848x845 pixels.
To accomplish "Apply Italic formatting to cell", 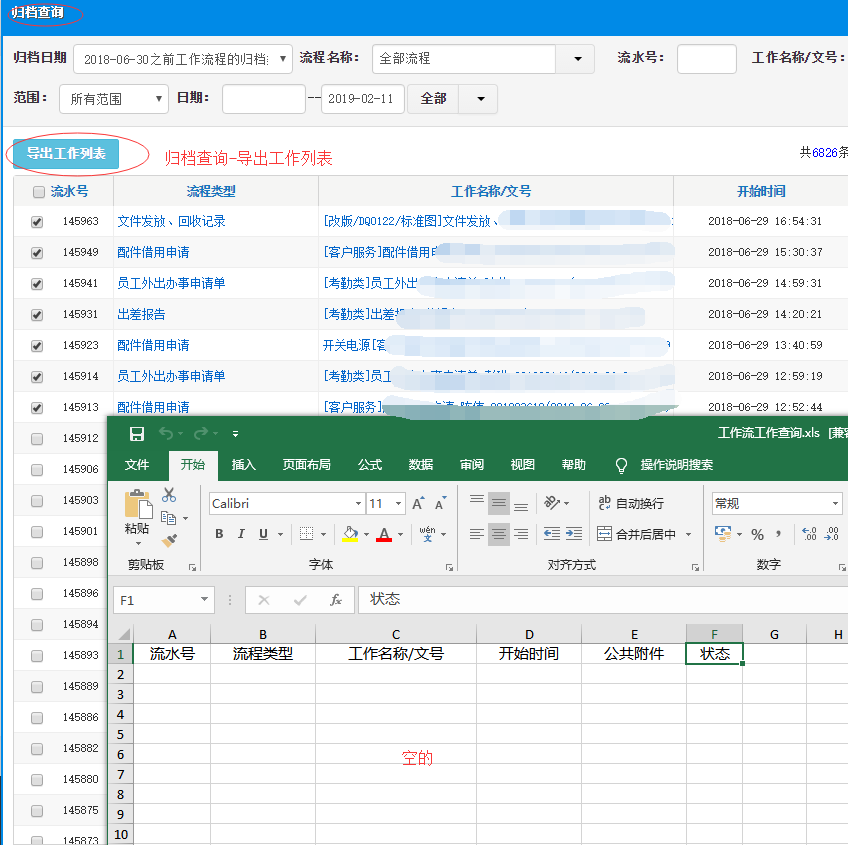I will tap(241, 534).
